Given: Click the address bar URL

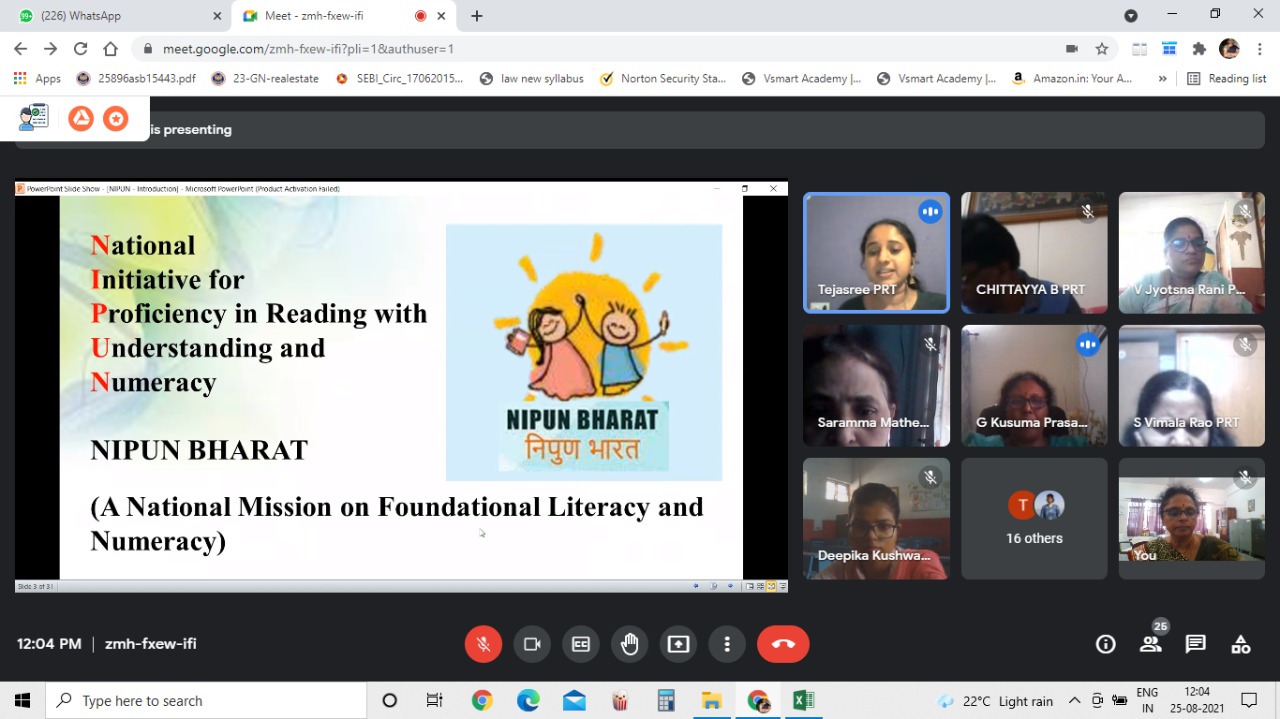Looking at the screenshot, I should point(308,48).
